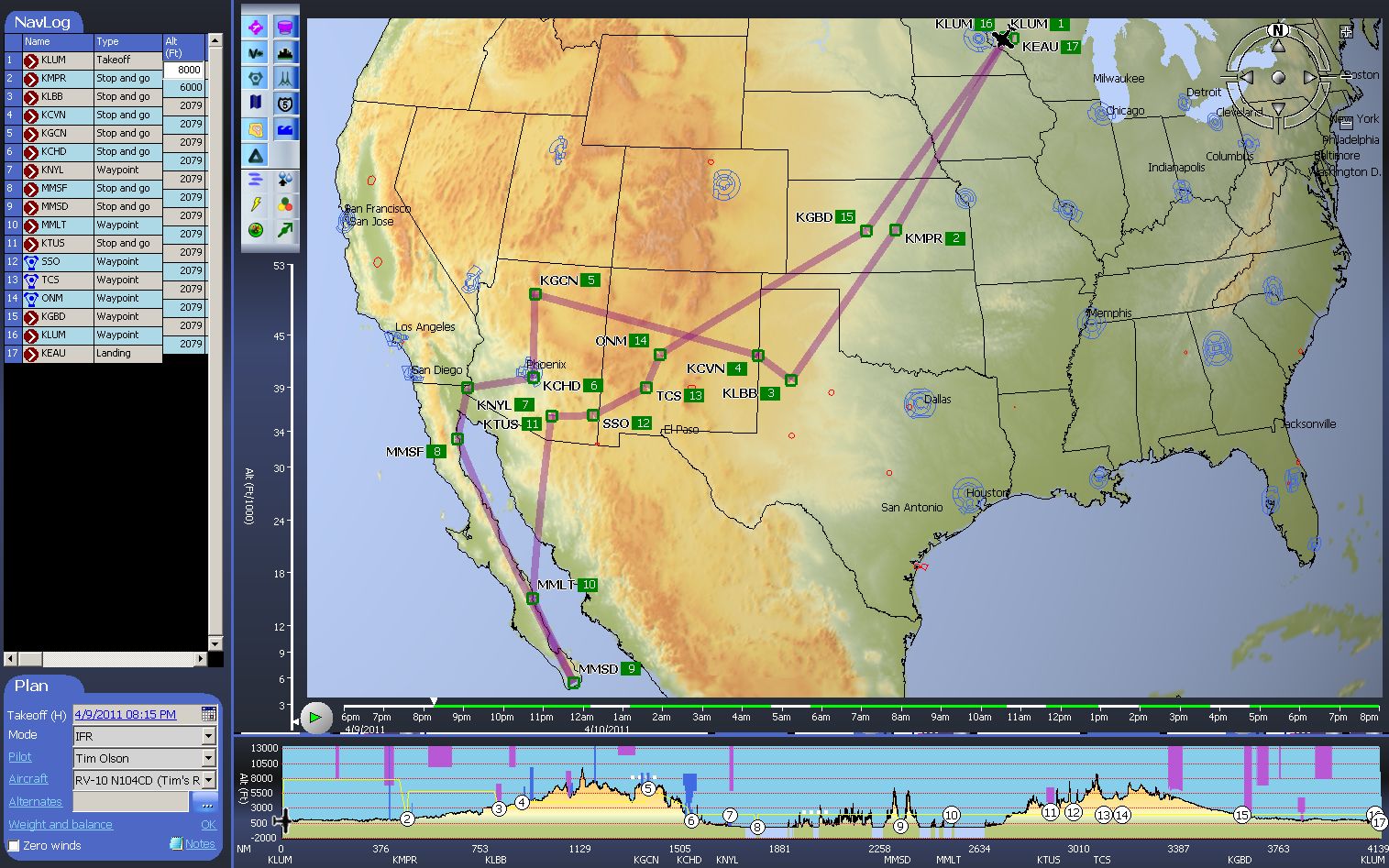Image resolution: width=1389 pixels, height=868 pixels.
Task: Click the KGBD 15 waypoint on map
Action: [866, 231]
